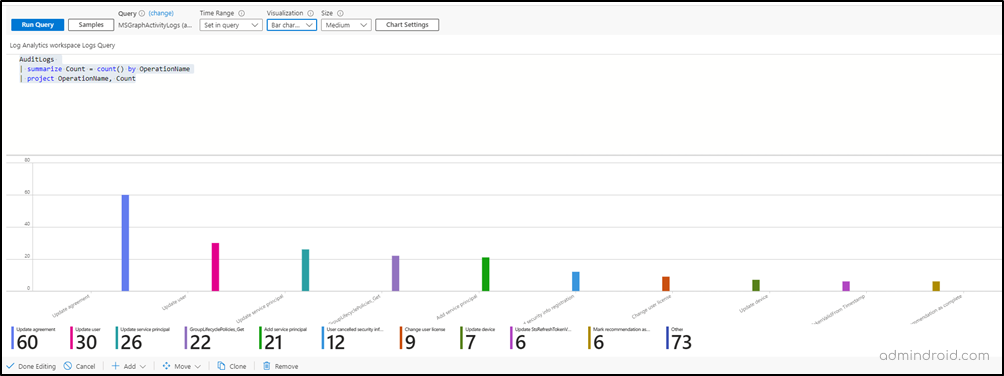The width and height of the screenshot is (1004, 376).
Task: Click the Update StsRefreshToken 6 legend tile
Action: [541, 338]
